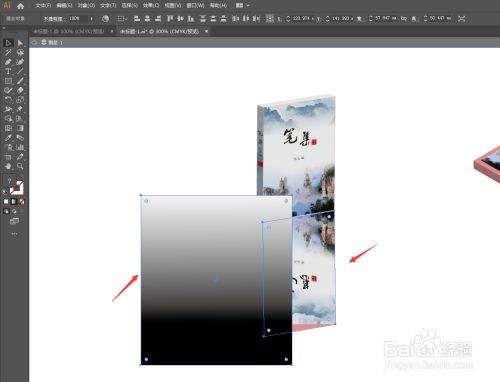
Task: Select the Symbol Sprayer tool
Action: coord(8,147)
